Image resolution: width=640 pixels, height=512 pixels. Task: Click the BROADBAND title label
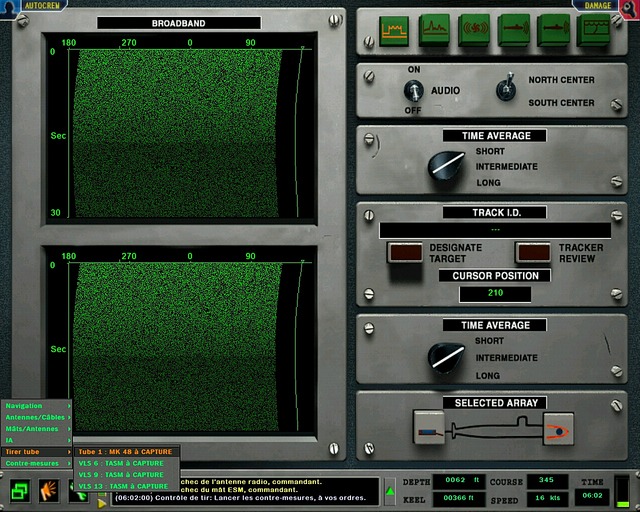pos(179,23)
